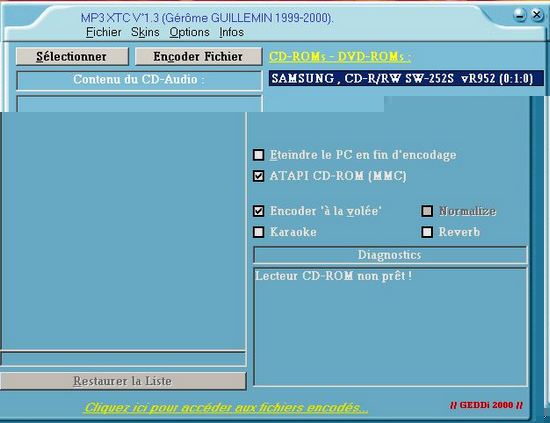Viewport: 550px width, 423px height.
Task: Click inside the Diagnostics message area
Action: point(390,327)
